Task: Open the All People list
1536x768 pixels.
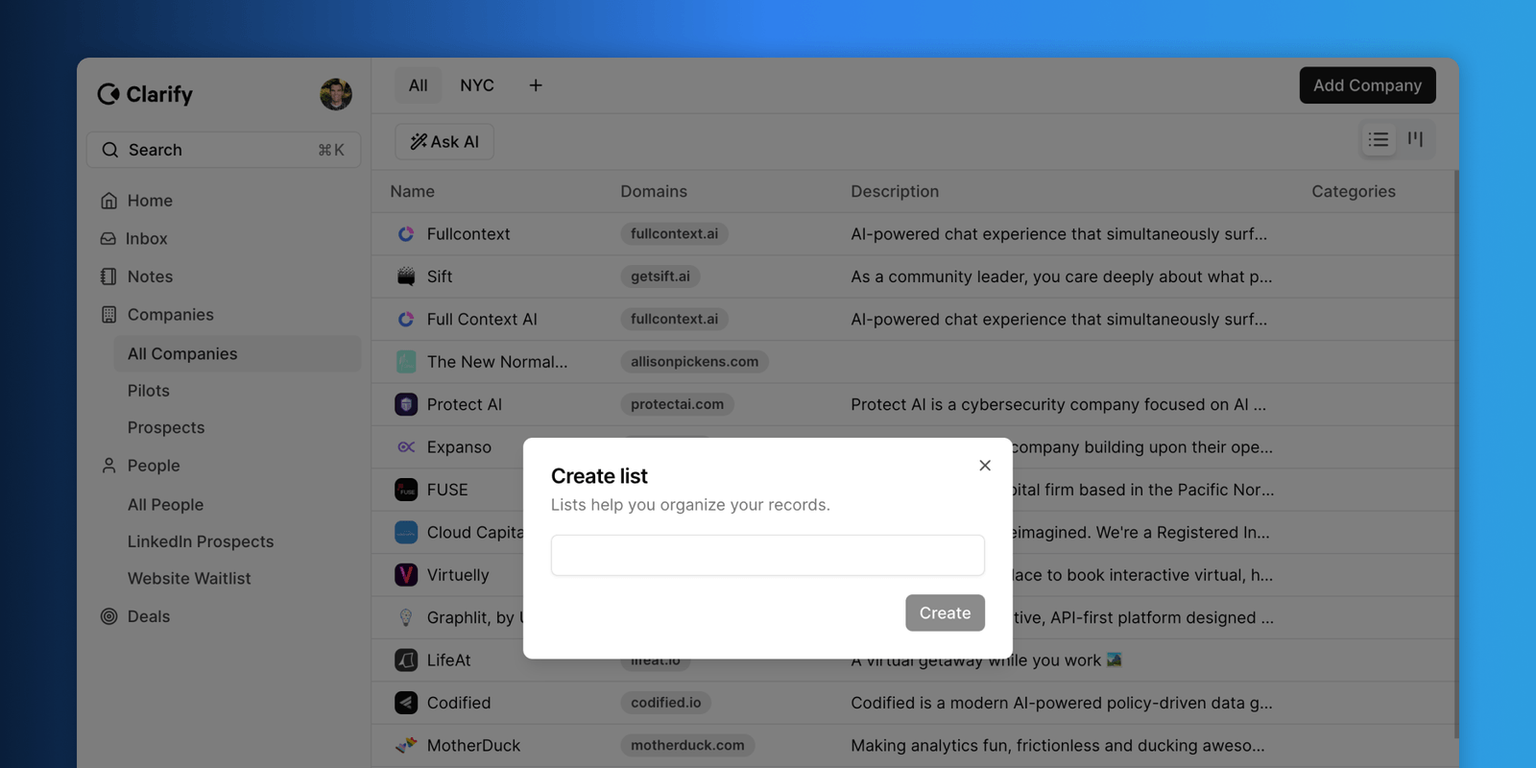Action: [165, 505]
